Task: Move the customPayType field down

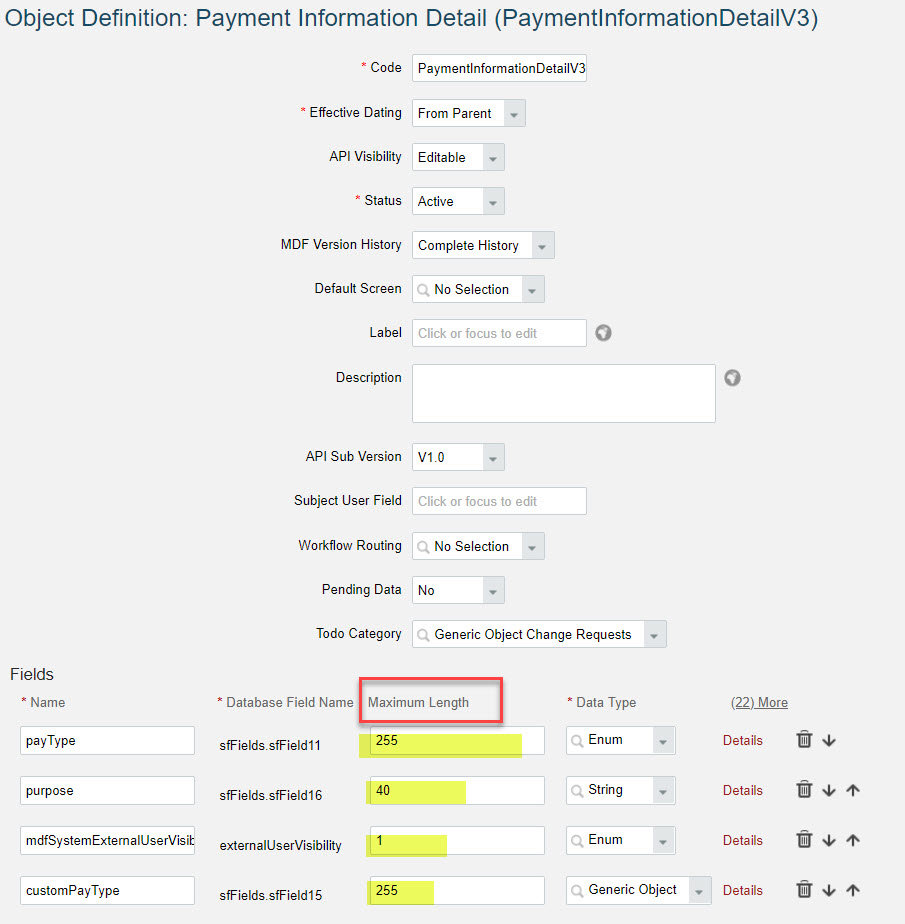Action: (829, 890)
